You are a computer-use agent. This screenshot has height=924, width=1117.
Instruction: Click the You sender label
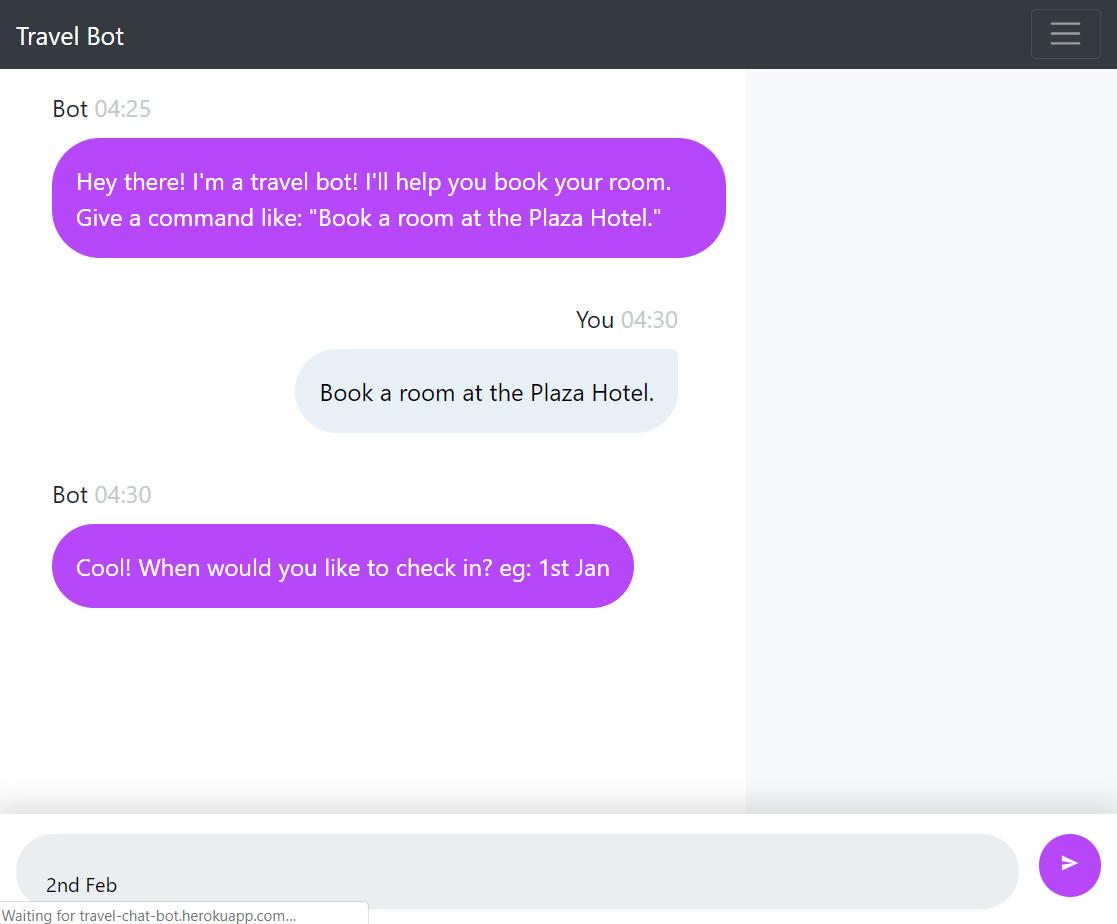point(595,320)
